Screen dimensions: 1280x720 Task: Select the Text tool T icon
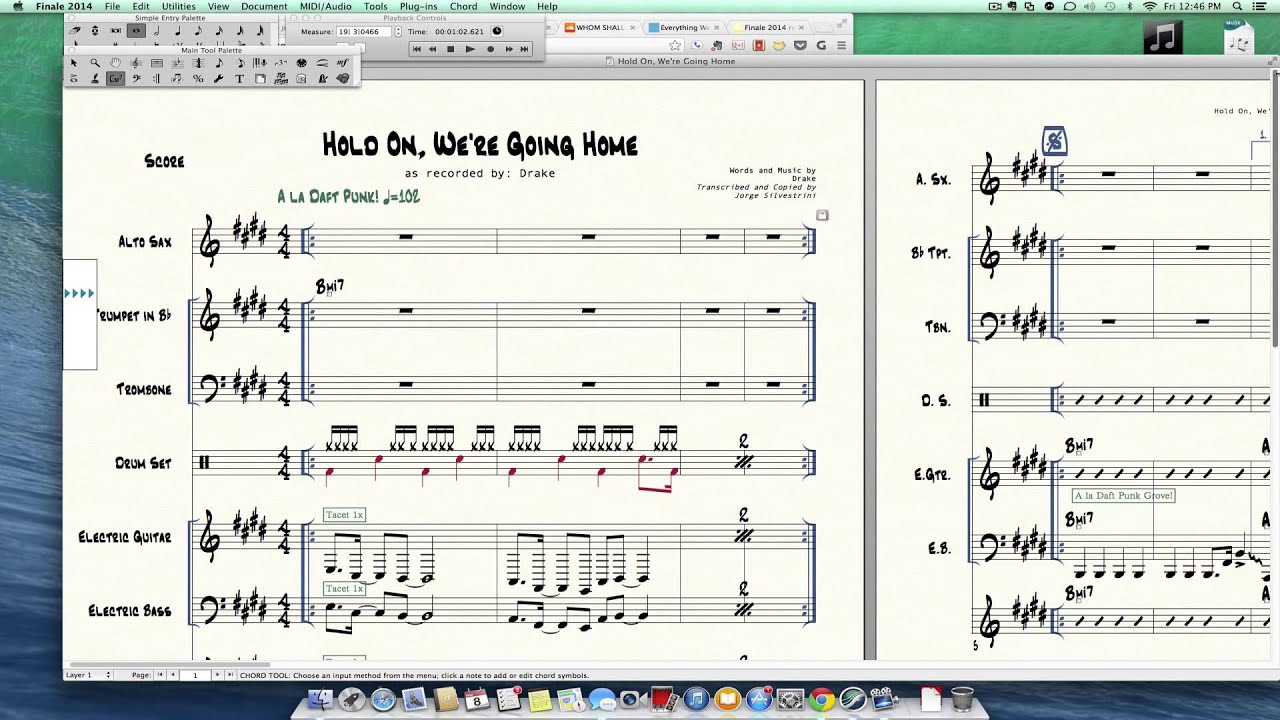click(239, 79)
